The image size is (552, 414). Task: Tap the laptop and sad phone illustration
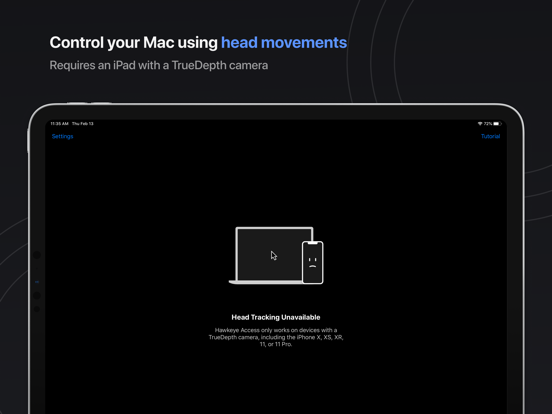pos(276,256)
